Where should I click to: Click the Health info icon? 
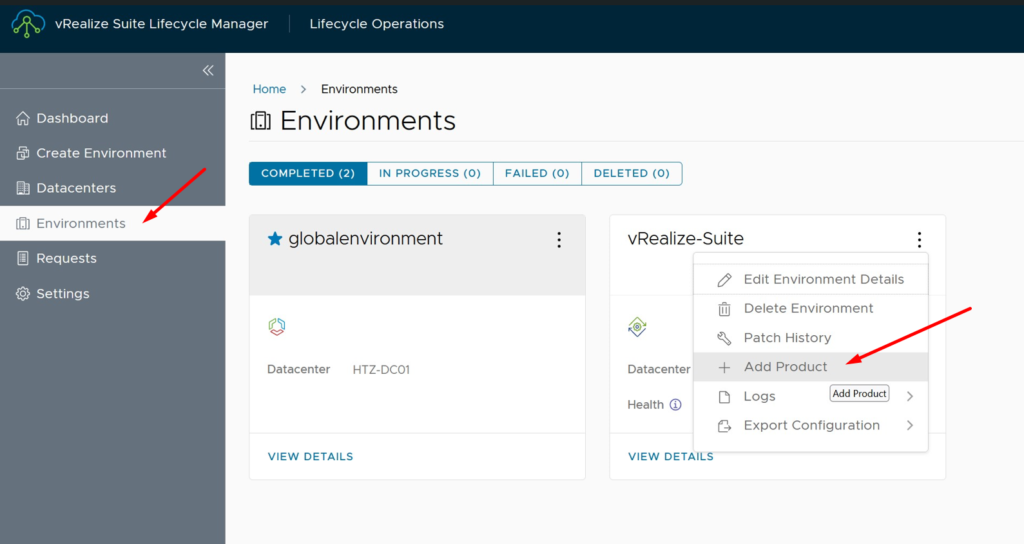[x=676, y=404]
